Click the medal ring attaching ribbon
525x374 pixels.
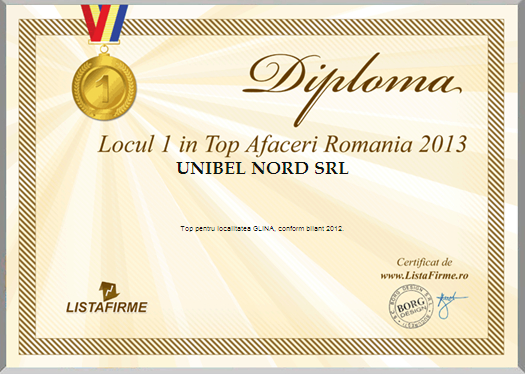point(104,49)
